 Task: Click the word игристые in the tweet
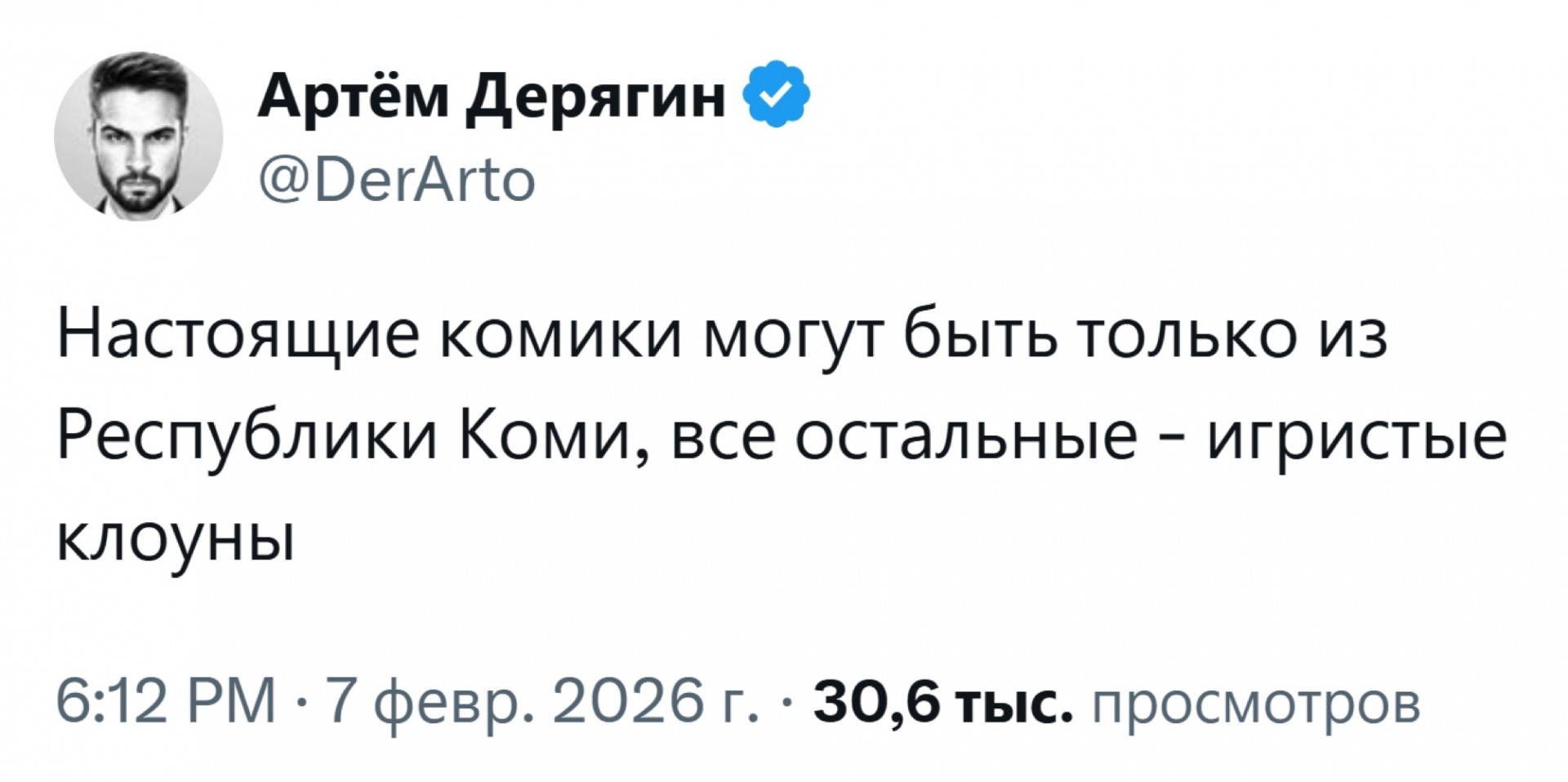(x=1356, y=436)
